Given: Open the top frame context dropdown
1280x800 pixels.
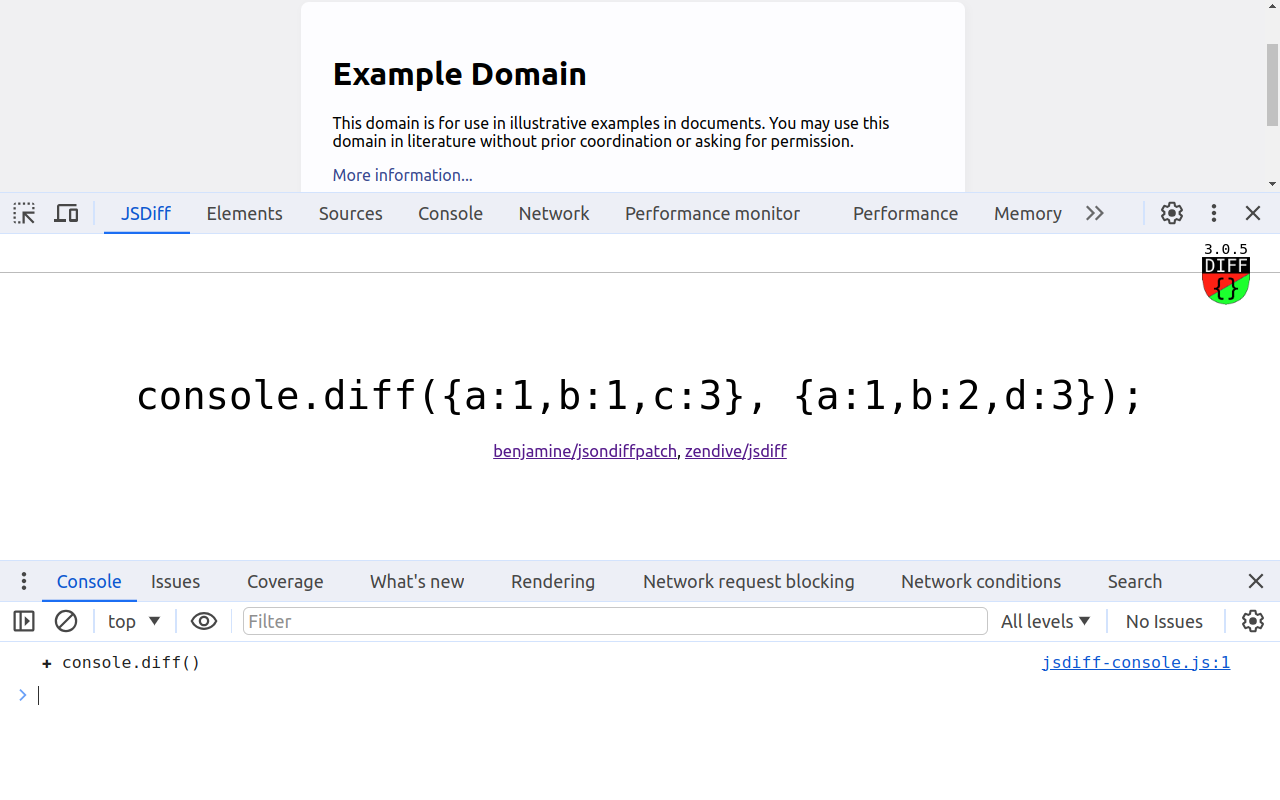Looking at the screenshot, I should click(133, 621).
